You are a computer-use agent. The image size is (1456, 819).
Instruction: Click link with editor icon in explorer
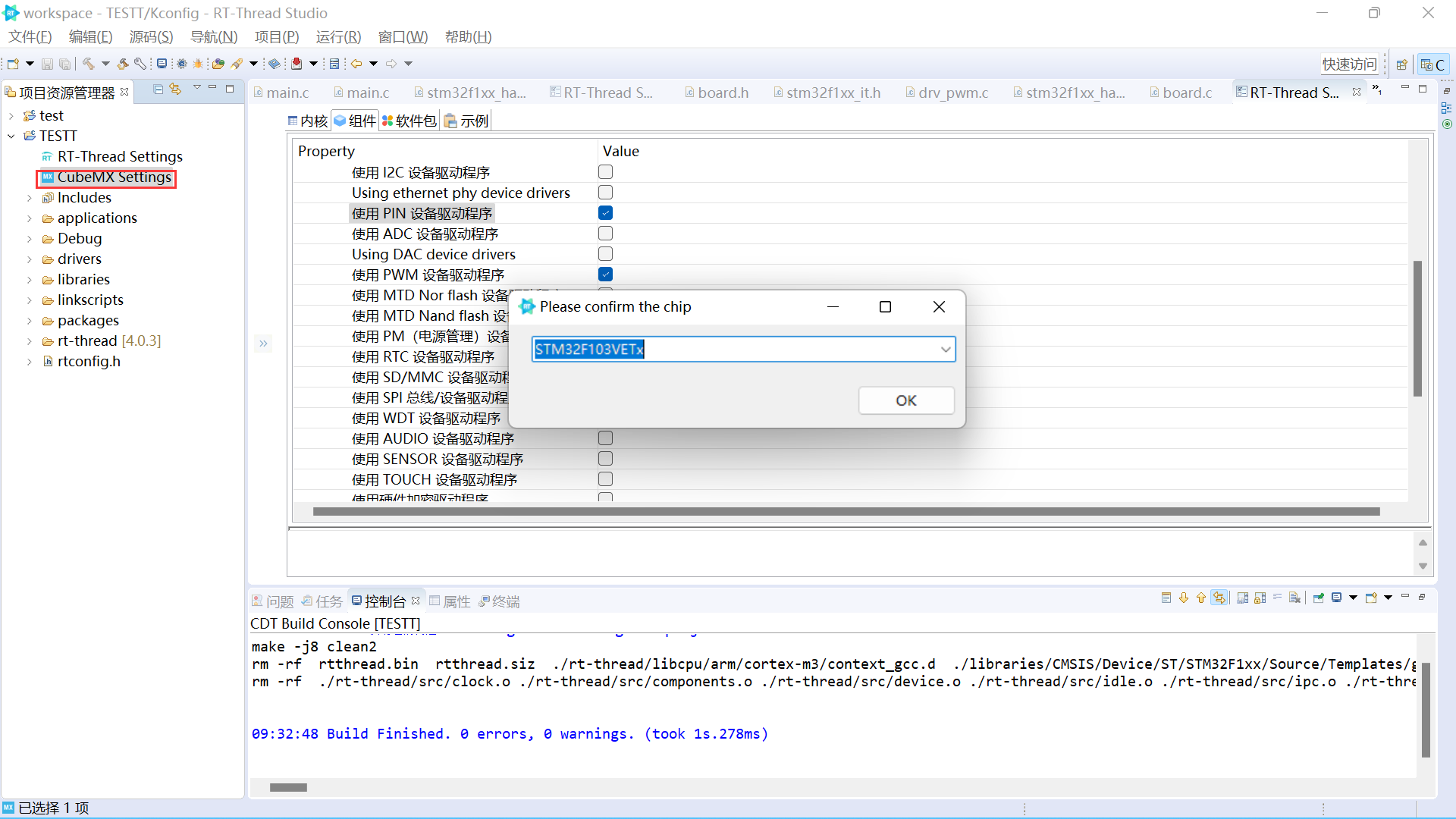[175, 89]
